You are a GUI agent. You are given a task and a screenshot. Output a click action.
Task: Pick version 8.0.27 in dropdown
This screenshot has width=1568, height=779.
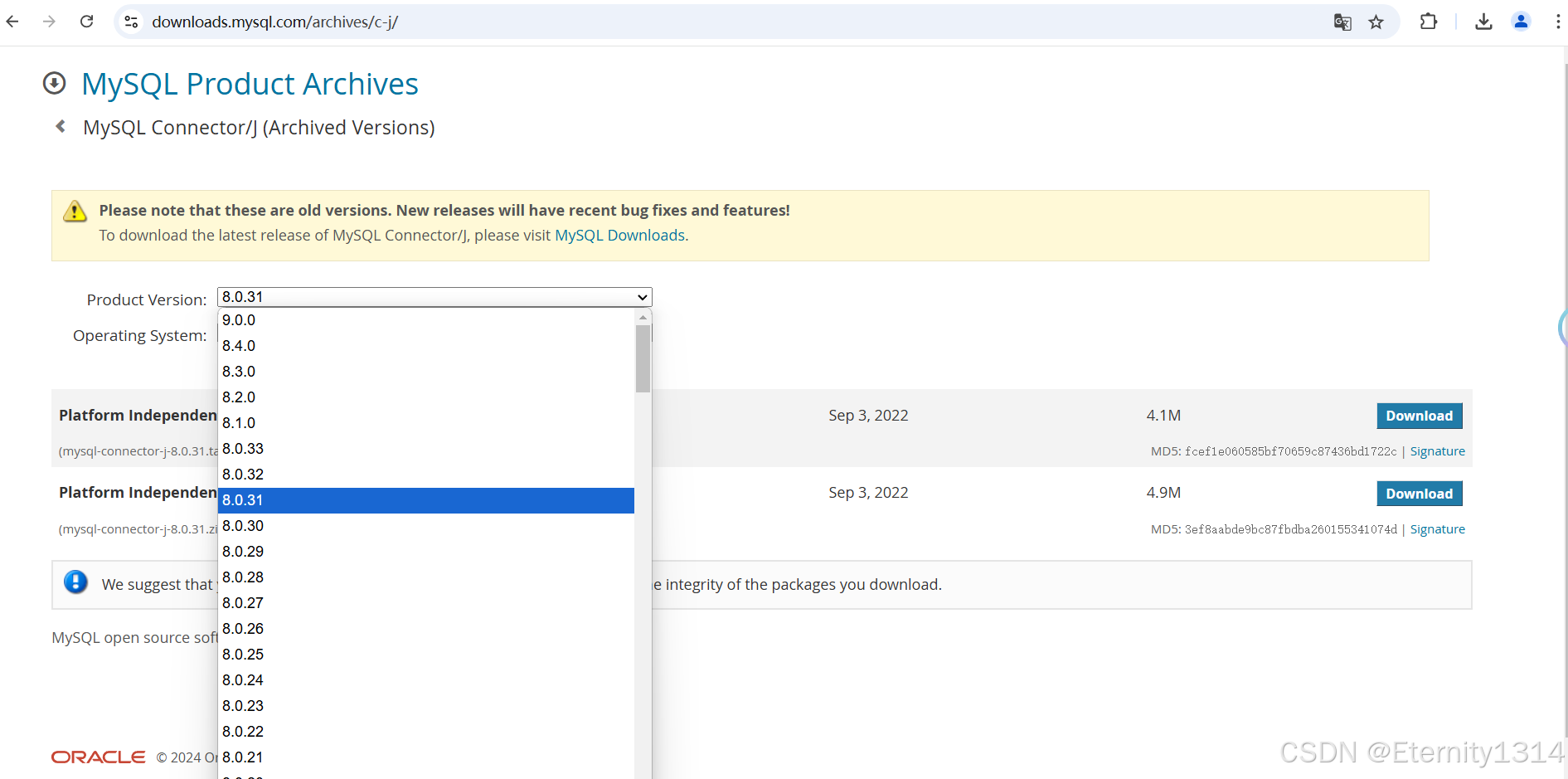[x=426, y=603]
